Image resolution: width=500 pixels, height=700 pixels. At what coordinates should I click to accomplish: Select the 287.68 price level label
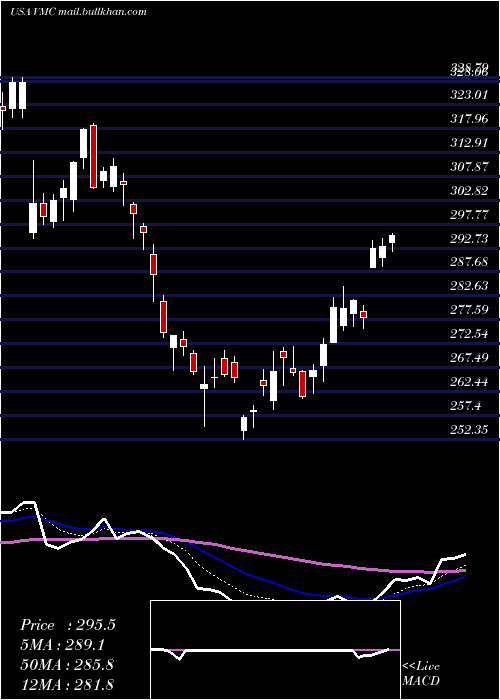[468, 262]
